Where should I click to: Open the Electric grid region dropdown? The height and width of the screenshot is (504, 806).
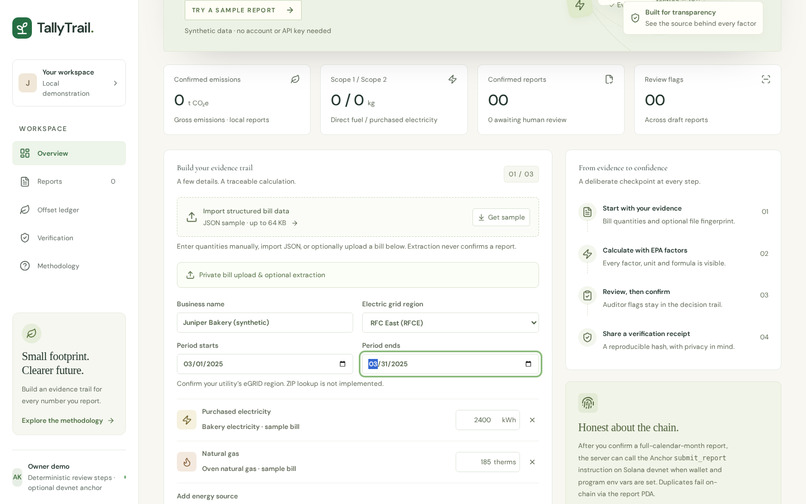[450, 322]
